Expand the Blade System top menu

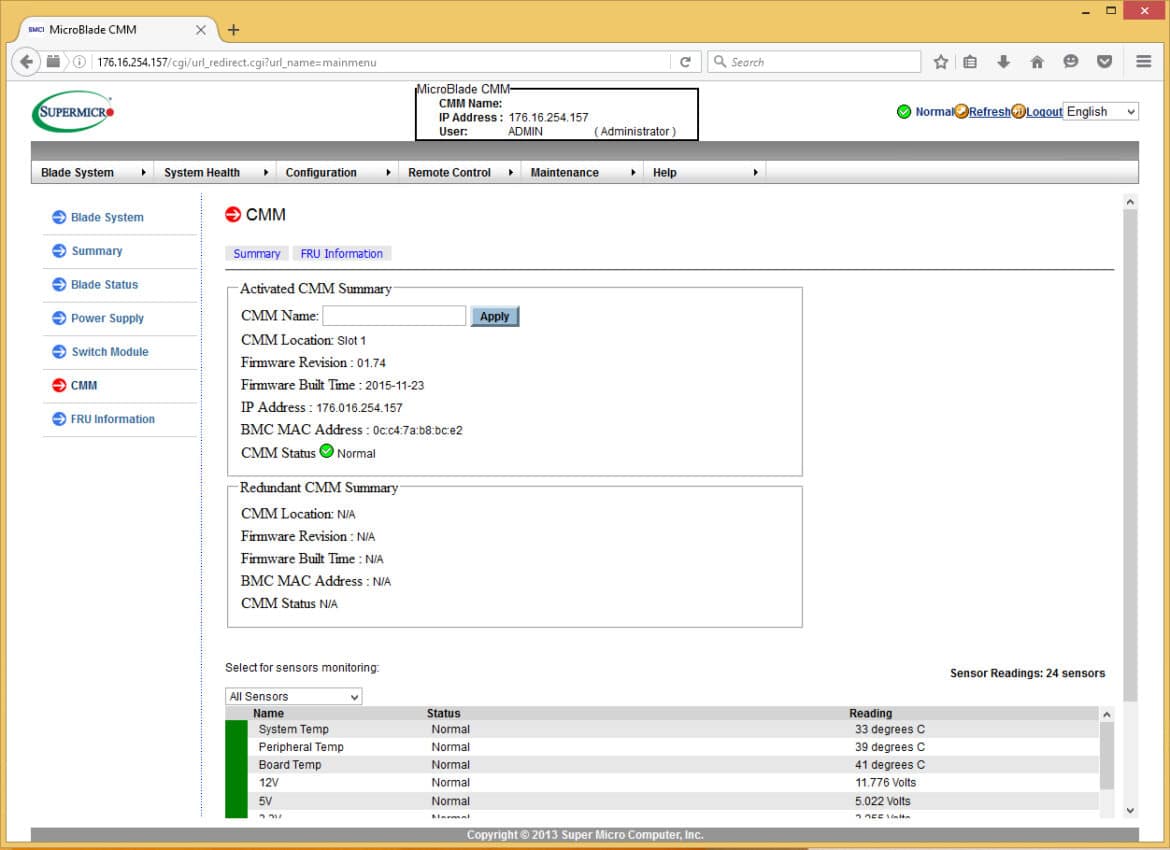93,172
